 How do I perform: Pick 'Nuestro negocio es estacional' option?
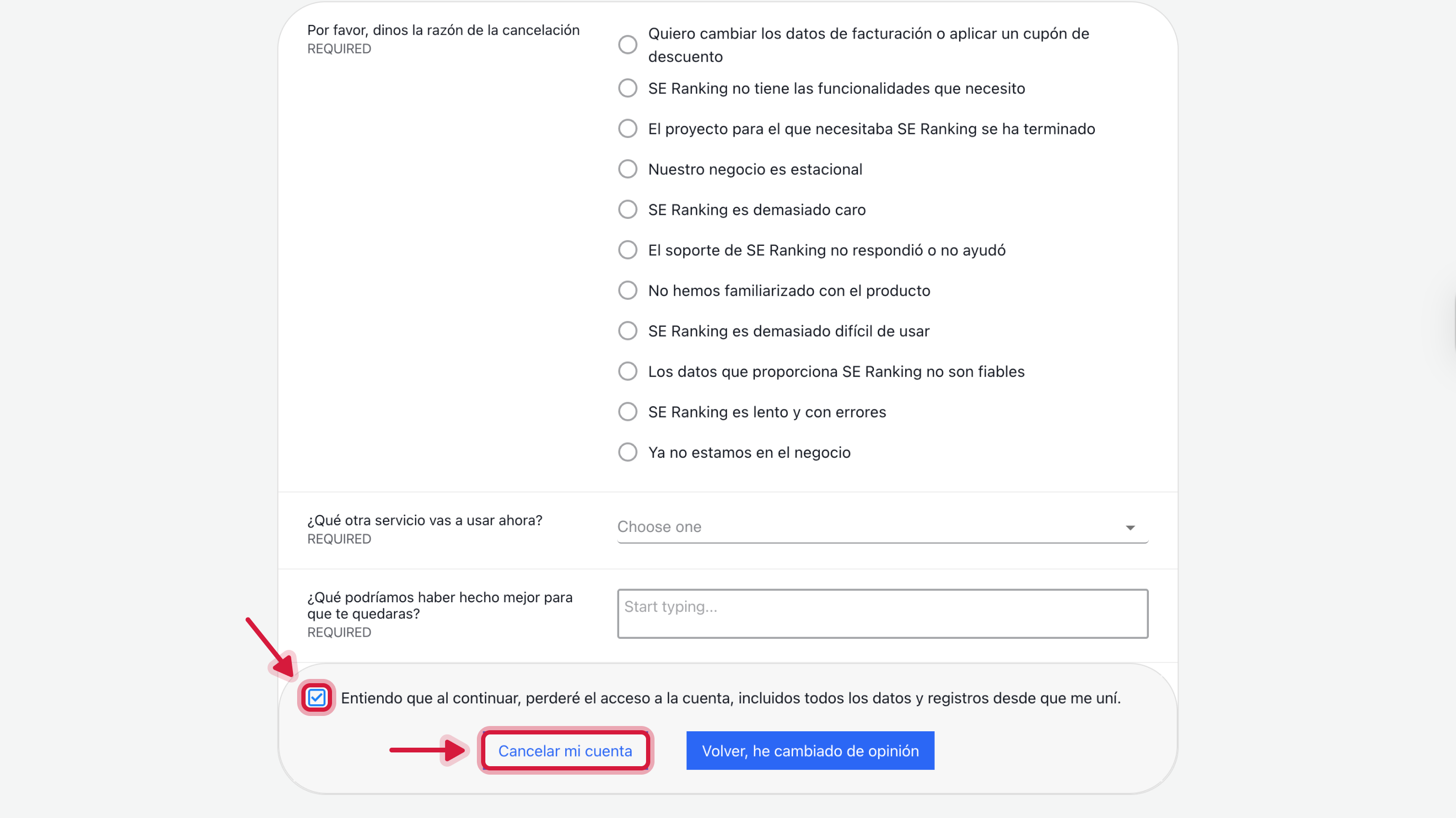628,169
